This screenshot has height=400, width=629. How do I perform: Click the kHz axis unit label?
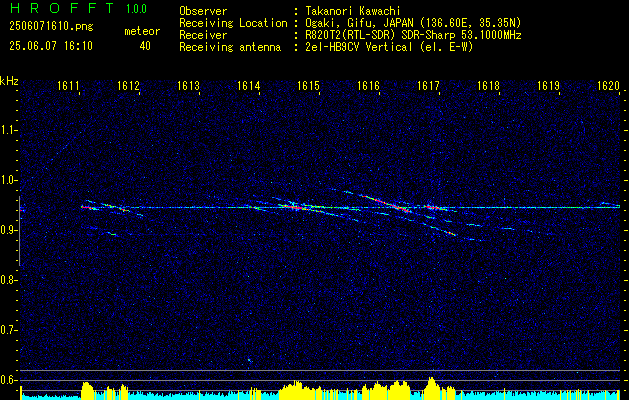tap(9, 81)
